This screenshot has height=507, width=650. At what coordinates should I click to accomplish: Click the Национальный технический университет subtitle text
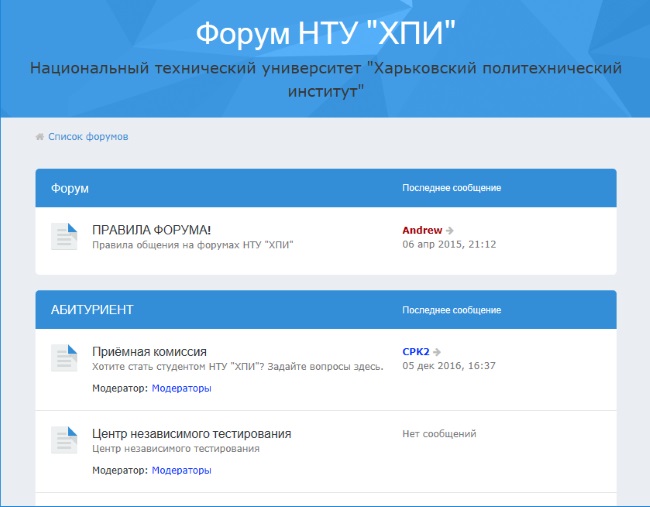coord(325,79)
